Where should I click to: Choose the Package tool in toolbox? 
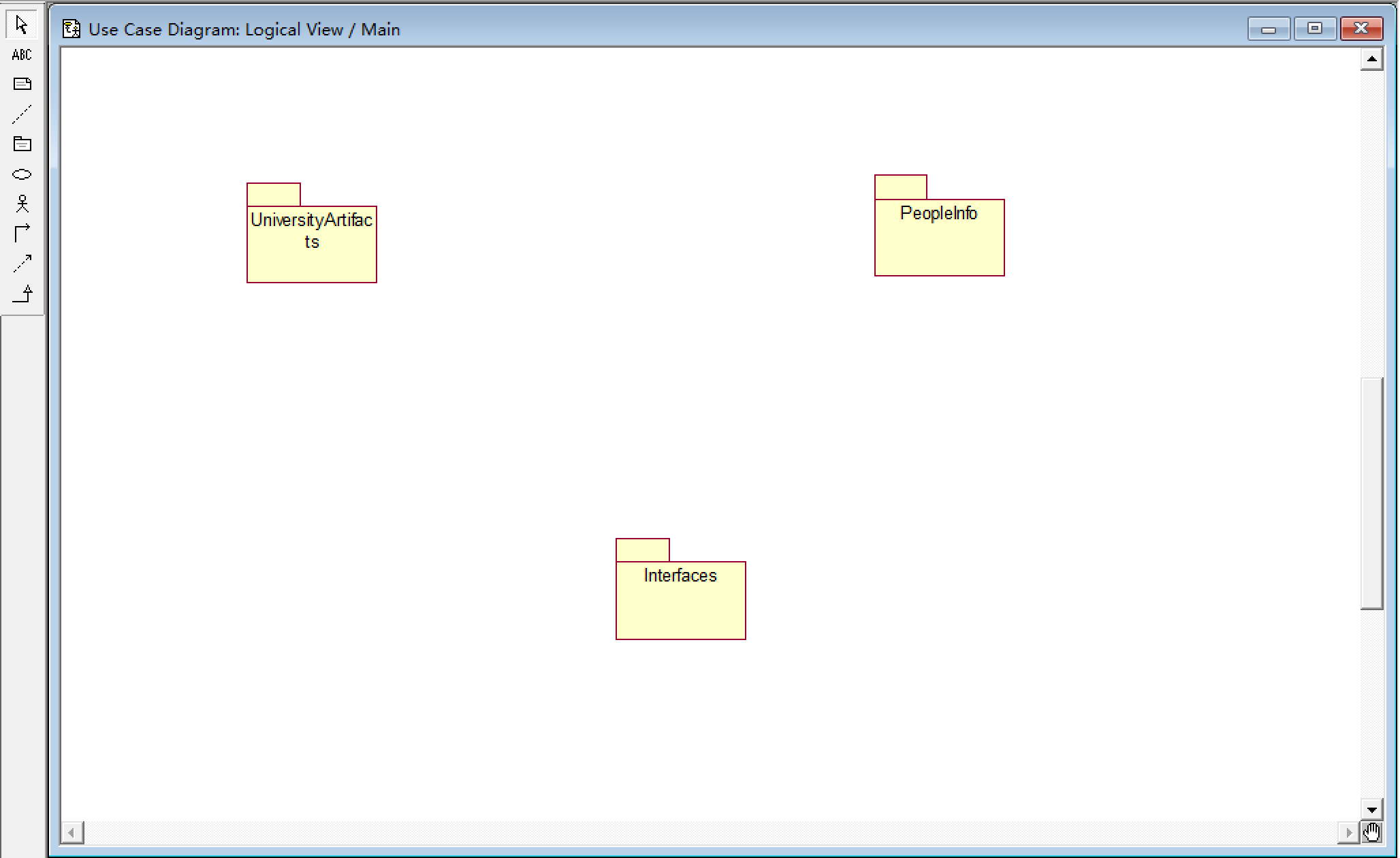pyautogui.click(x=22, y=144)
